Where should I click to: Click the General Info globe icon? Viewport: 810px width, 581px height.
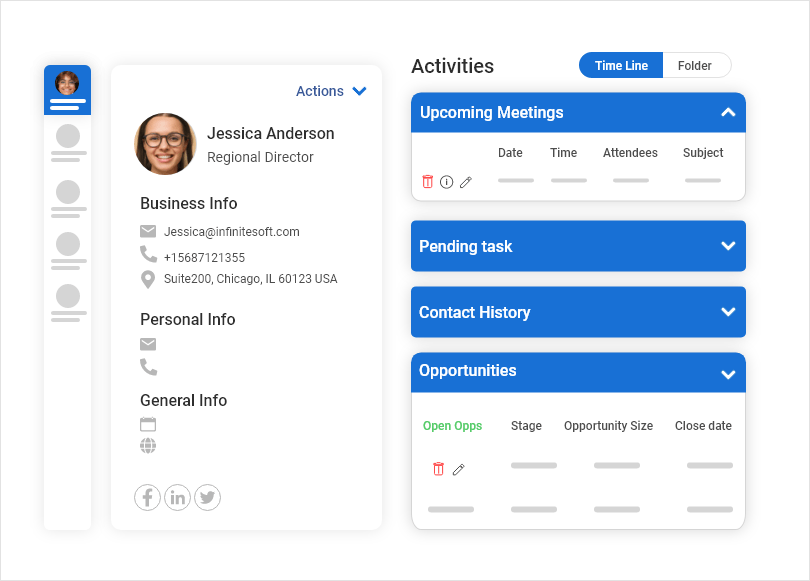pyautogui.click(x=148, y=445)
